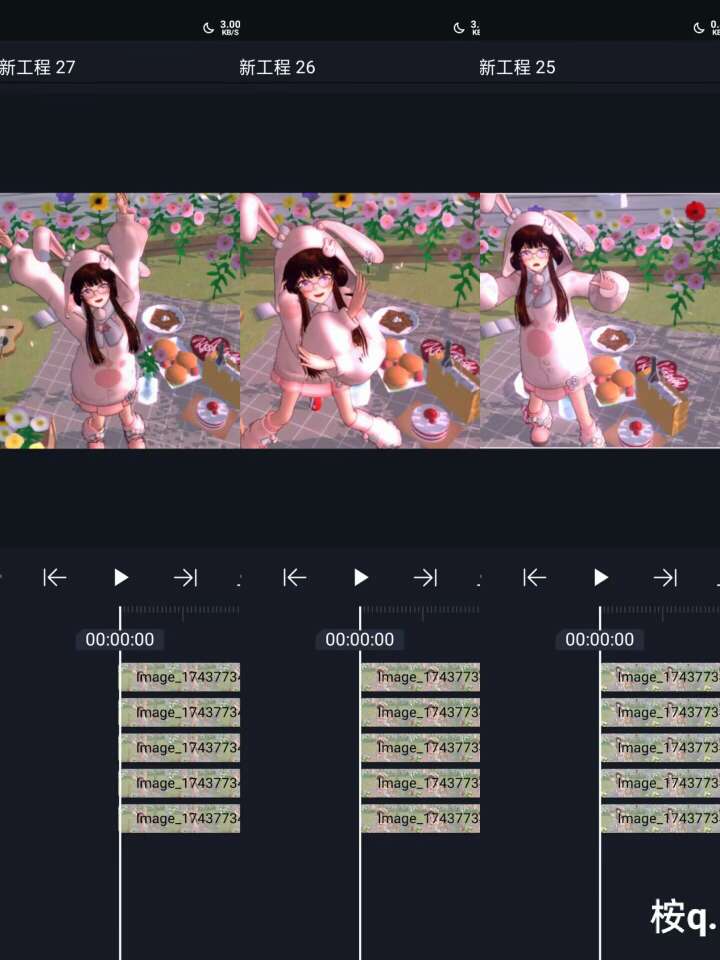The image size is (720, 960).
Task: Click the 00:00:00 timecode of 新工程 26
Action: click(359, 640)
